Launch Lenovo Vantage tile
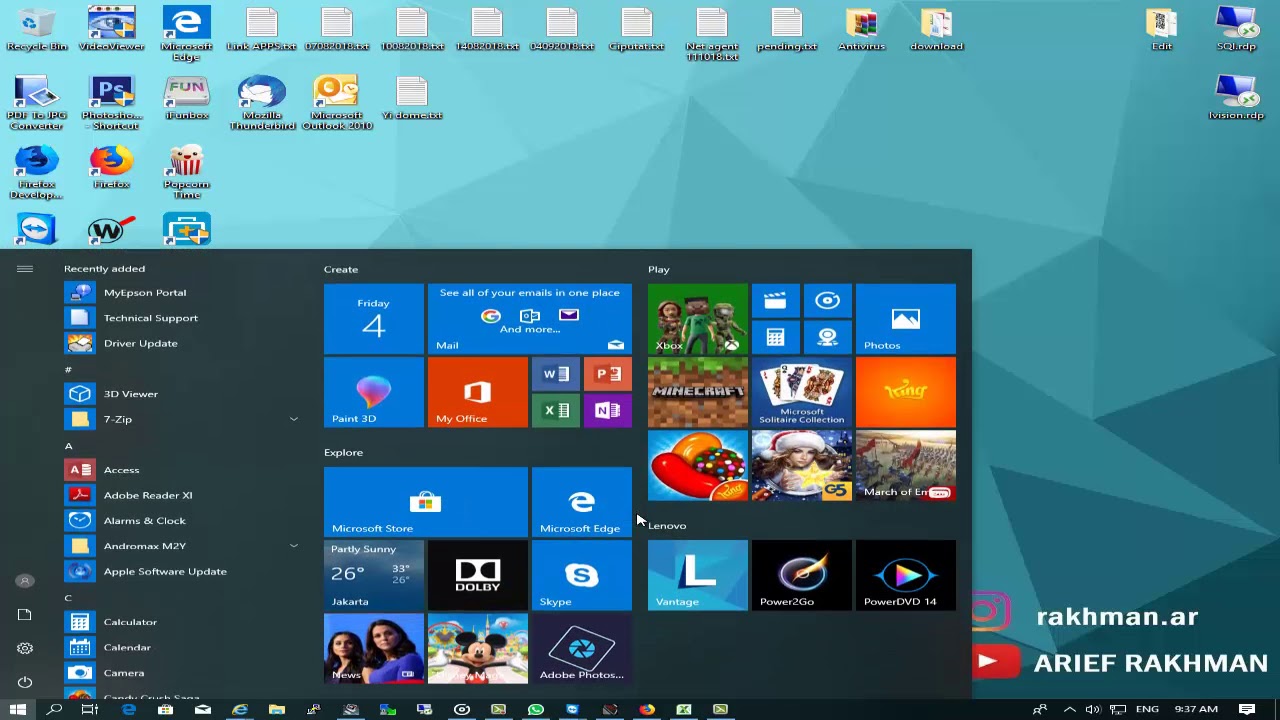1280x720 pixels. (697, 575)
